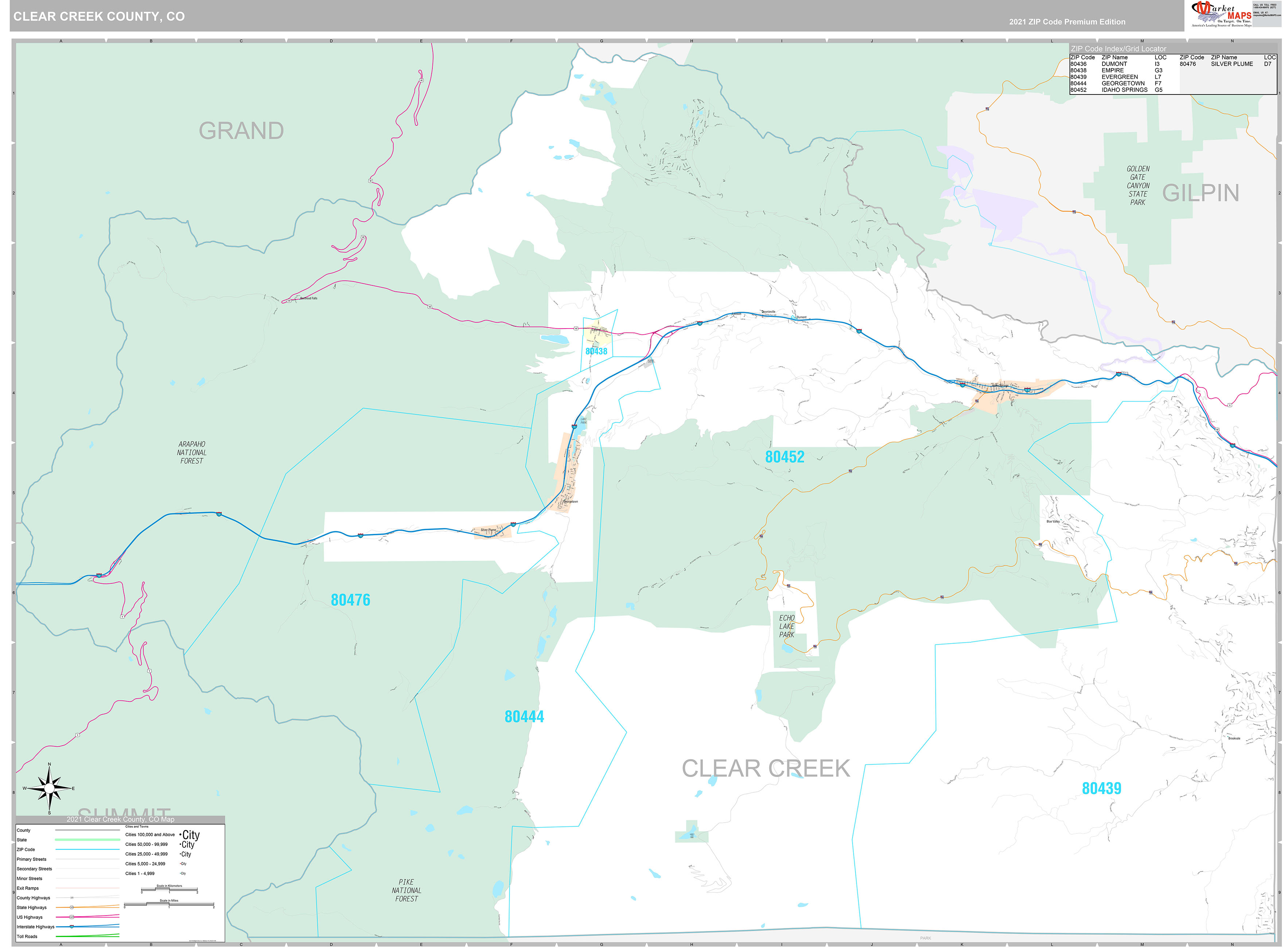
Task: Click the 'Exit Ramps' legend entry
Action: pos(28,888)
